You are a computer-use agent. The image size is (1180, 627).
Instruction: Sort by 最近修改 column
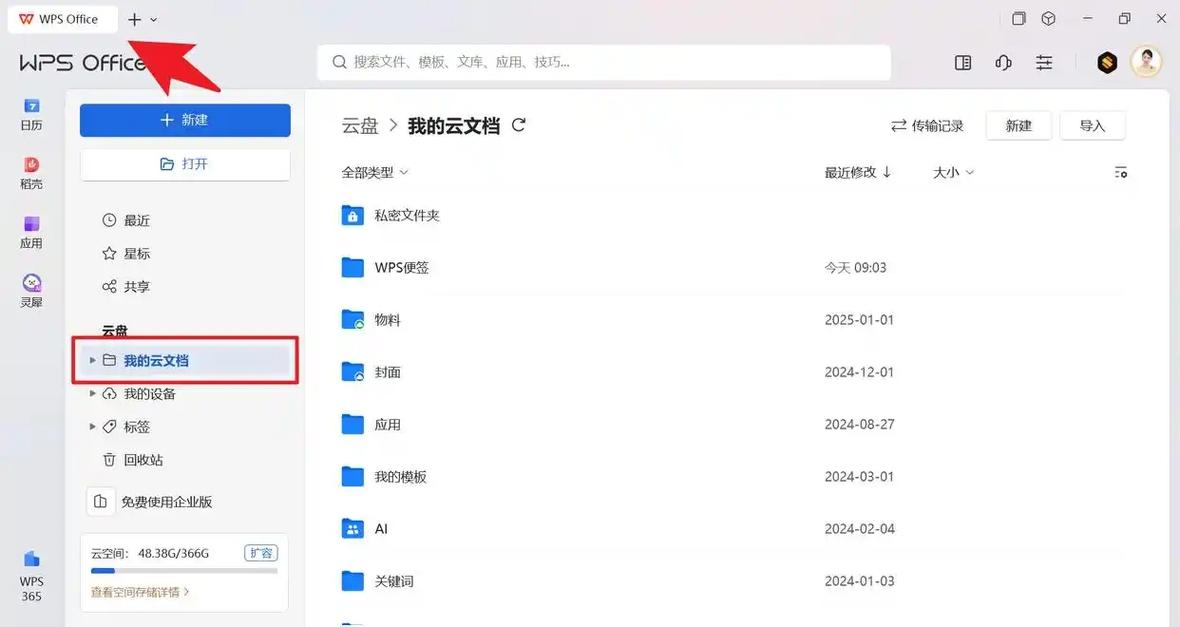tap(857, 172)
